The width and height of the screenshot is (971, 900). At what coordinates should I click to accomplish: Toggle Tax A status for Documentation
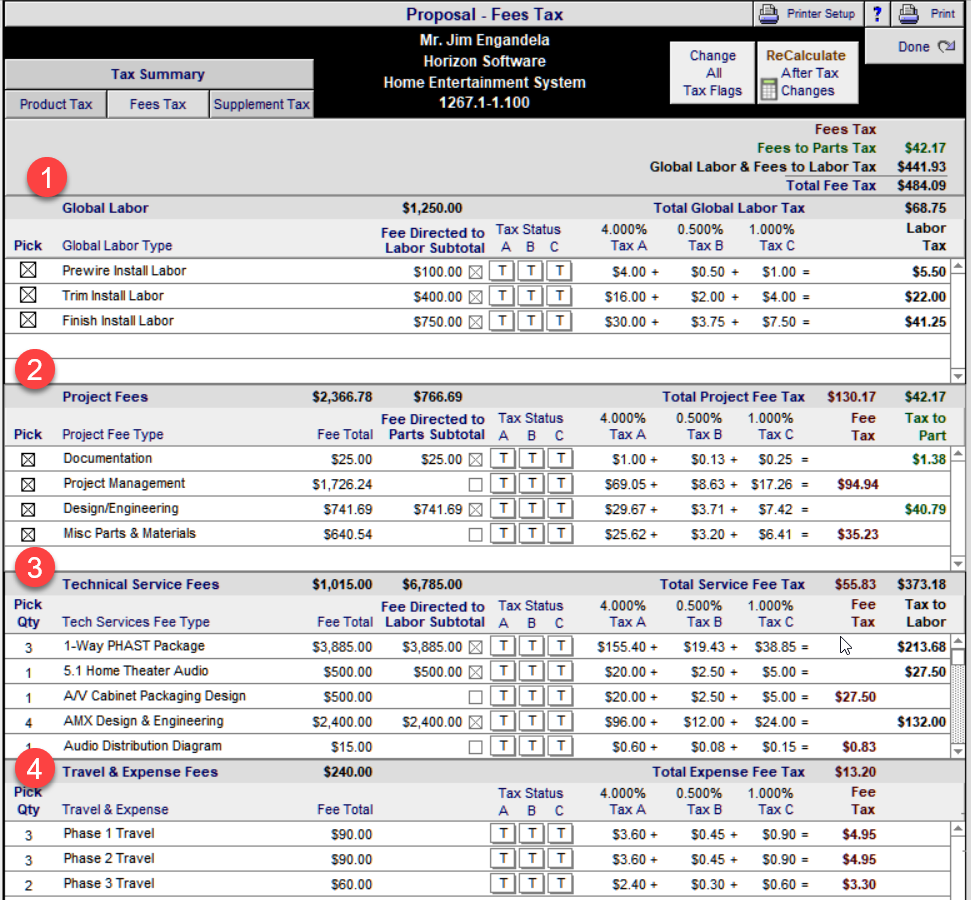pos(503,459)
